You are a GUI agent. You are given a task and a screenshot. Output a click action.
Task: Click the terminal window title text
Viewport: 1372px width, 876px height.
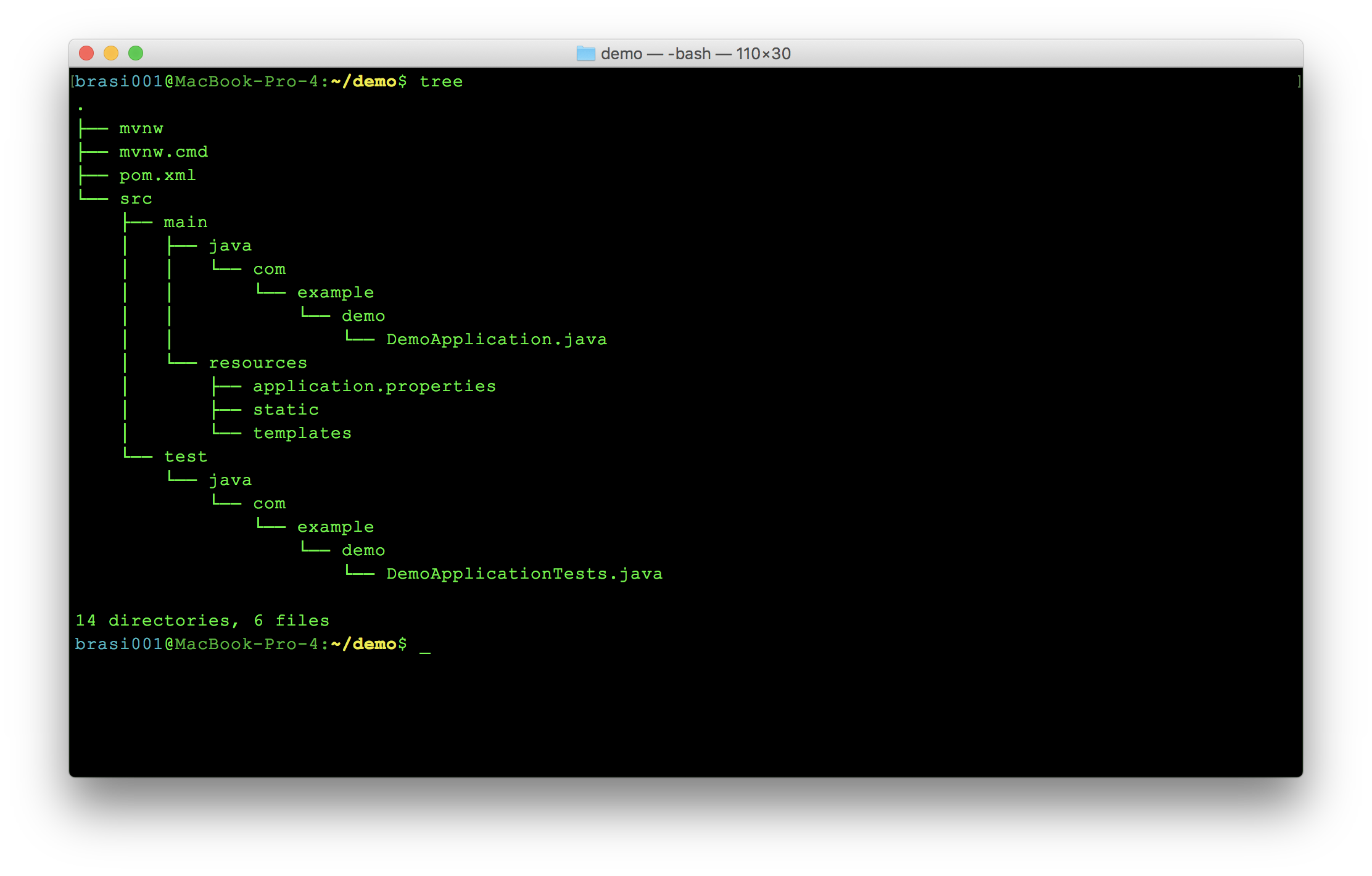(x=695, y=54)
